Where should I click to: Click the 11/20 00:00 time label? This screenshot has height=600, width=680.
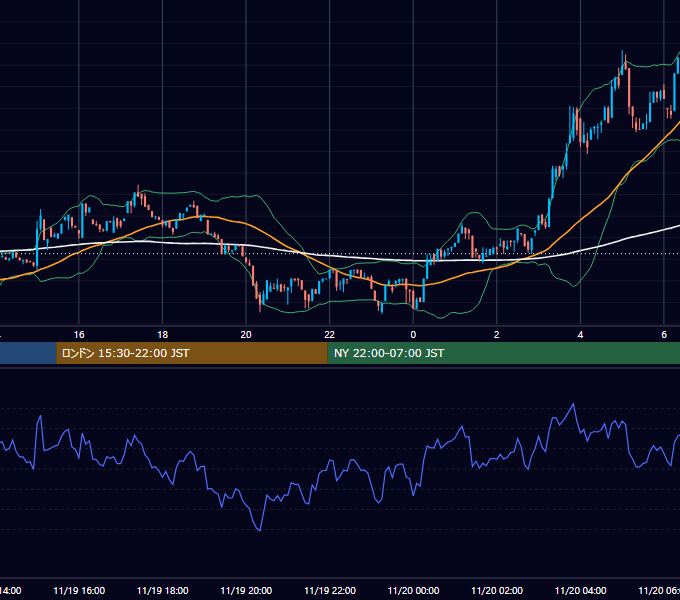(x=413, y=590)
